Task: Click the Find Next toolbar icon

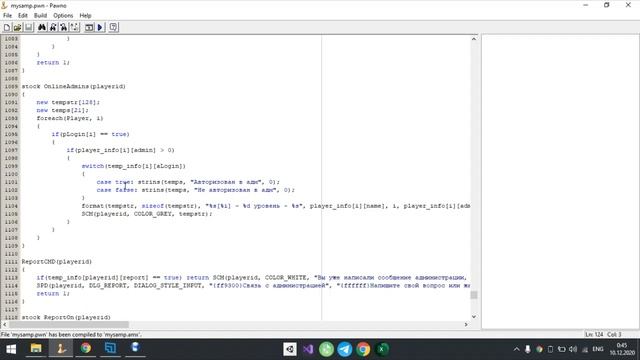Action: click(53, 27)
